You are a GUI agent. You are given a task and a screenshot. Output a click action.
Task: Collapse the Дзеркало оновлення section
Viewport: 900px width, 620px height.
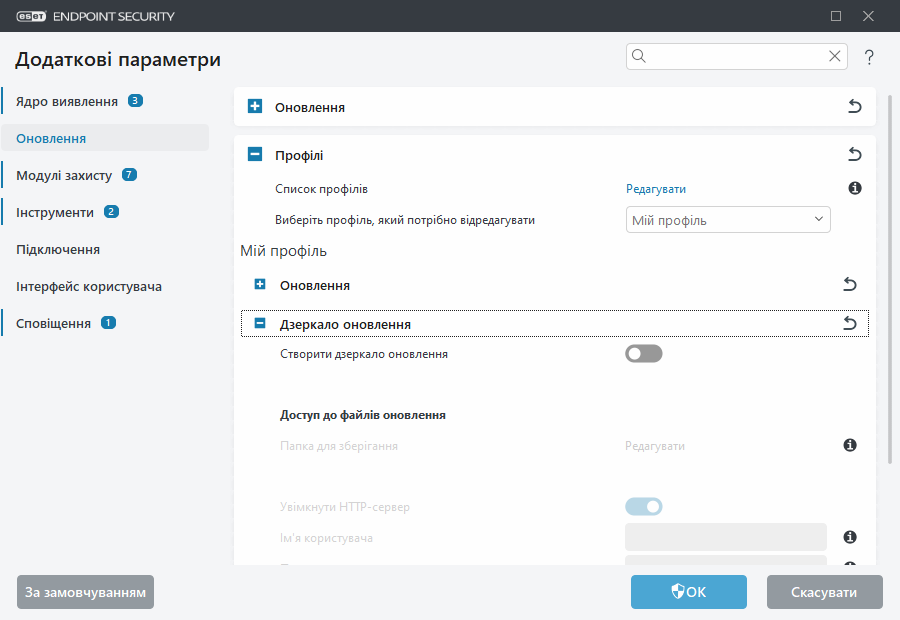(x=260, y=324)
